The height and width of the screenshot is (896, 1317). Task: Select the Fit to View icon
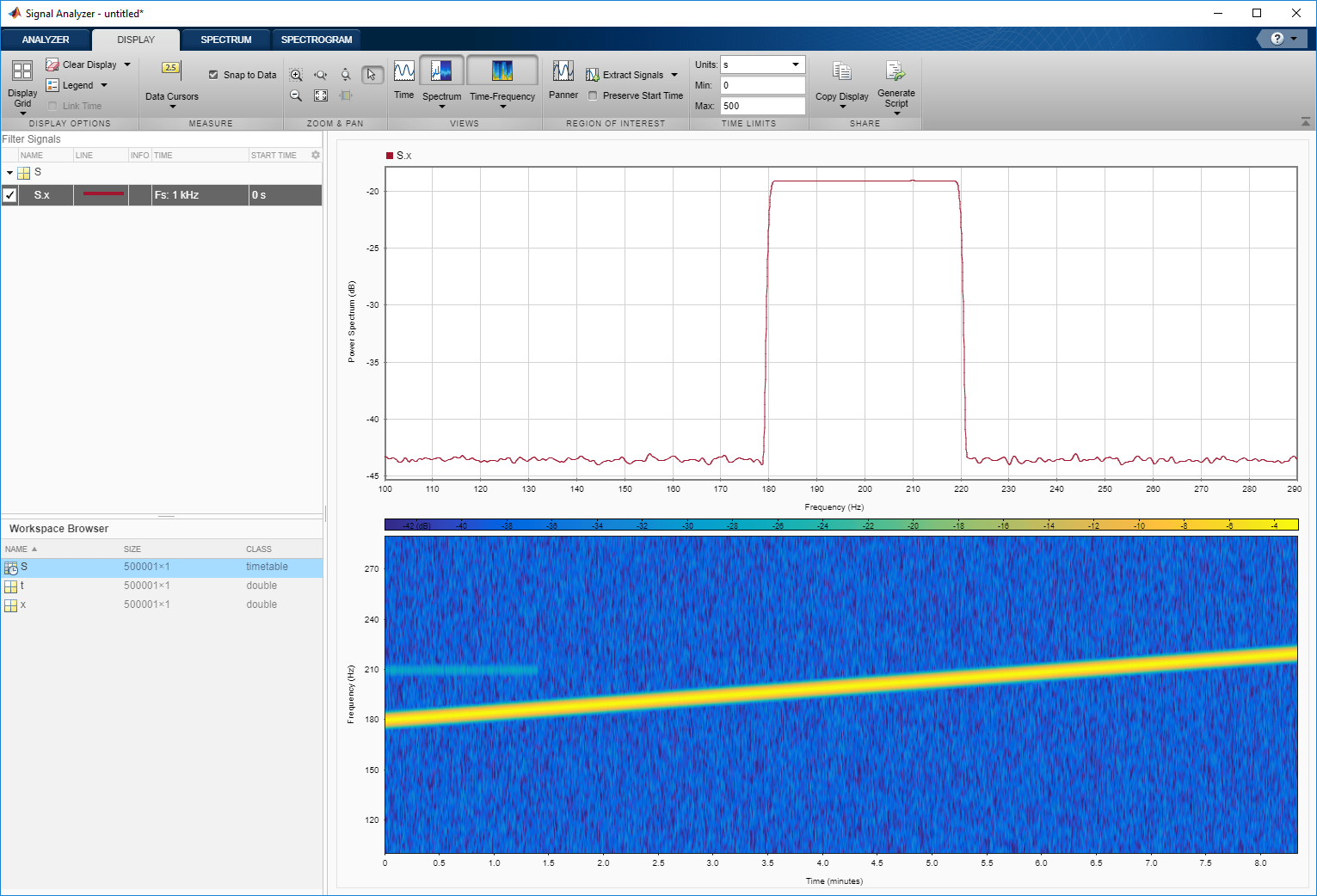[x=321, y=95]
